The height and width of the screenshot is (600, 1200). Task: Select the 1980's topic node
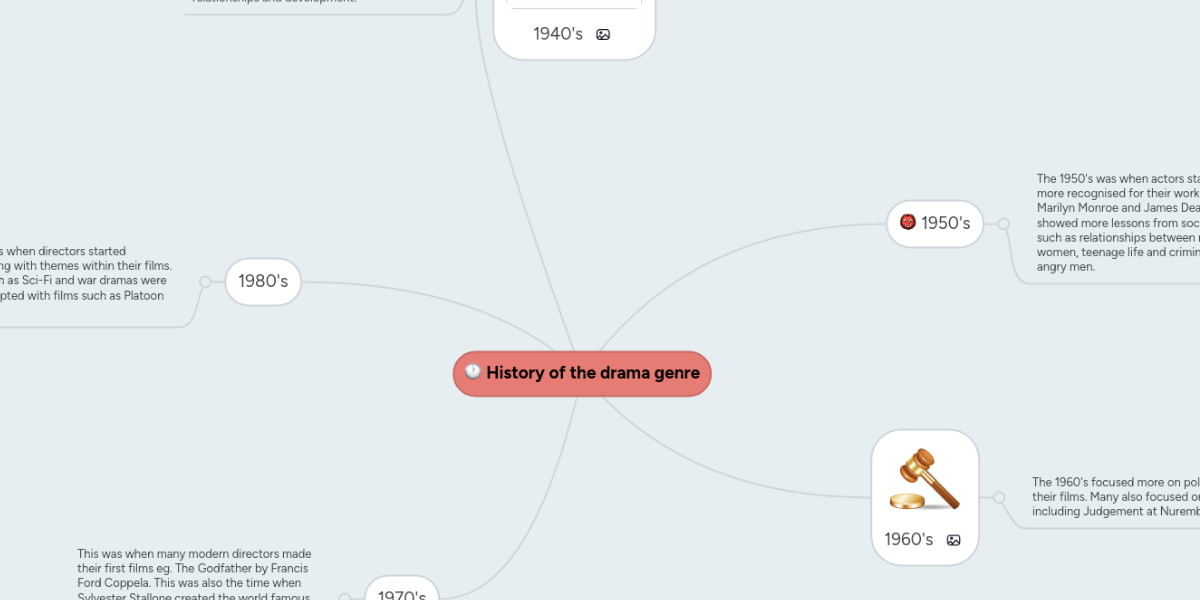263,282
